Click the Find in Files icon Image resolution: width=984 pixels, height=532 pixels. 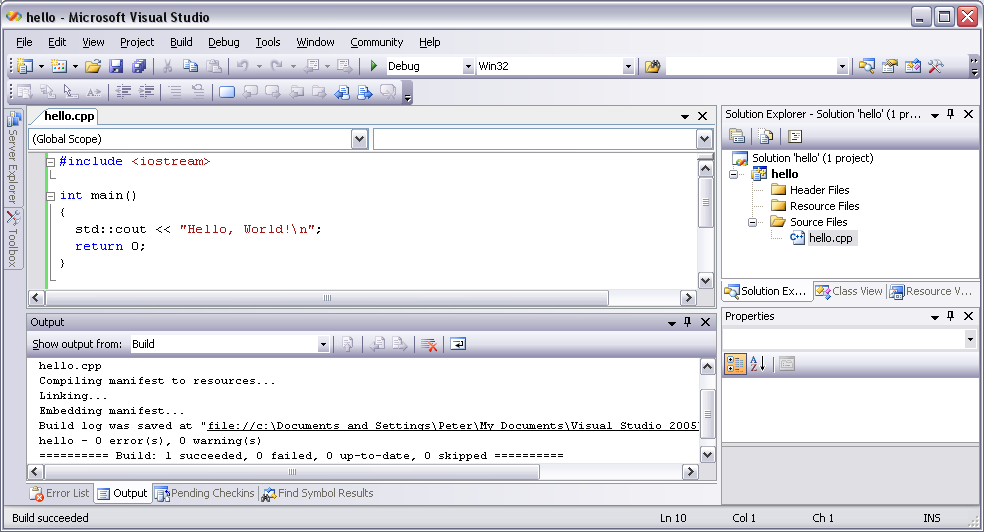pyautogui.click(x=652, y=66)
